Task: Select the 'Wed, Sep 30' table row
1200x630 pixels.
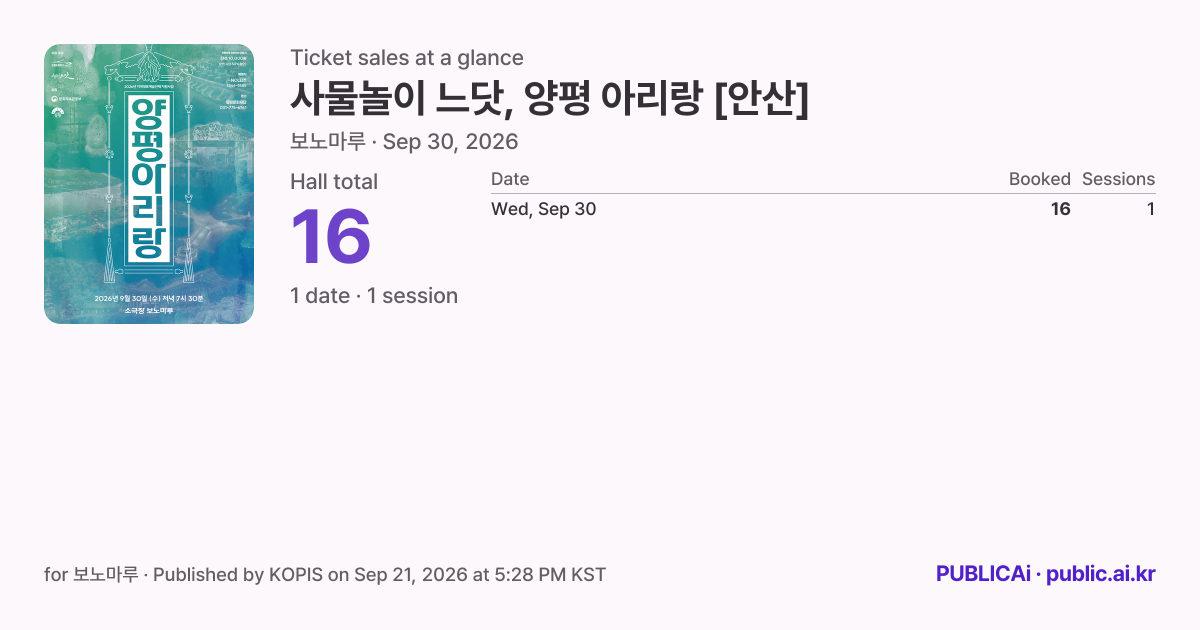Action: pos(823,209)
